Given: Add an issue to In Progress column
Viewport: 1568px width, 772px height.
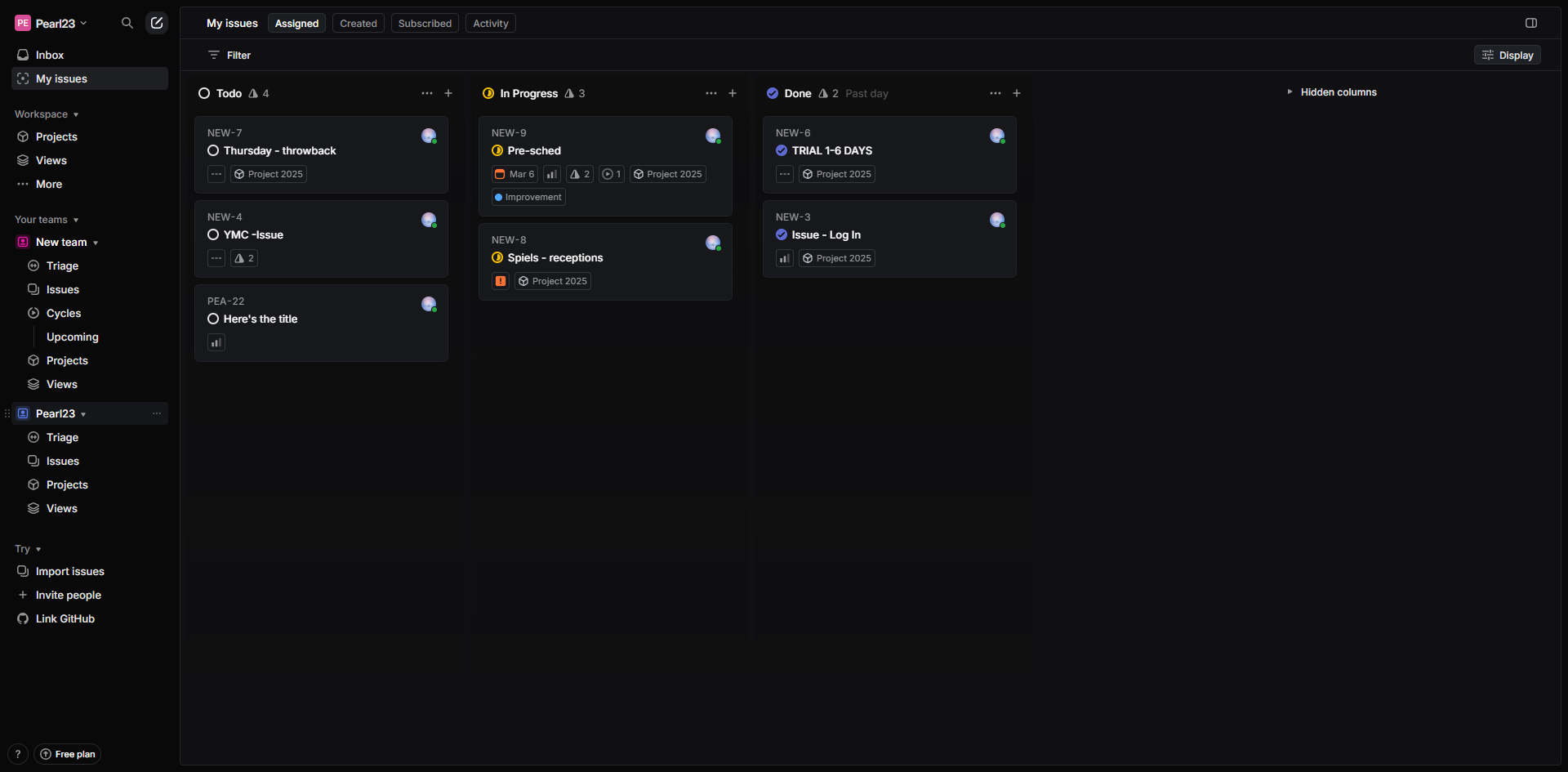Looking at the screenshot, I should click(x=733, y=93).
